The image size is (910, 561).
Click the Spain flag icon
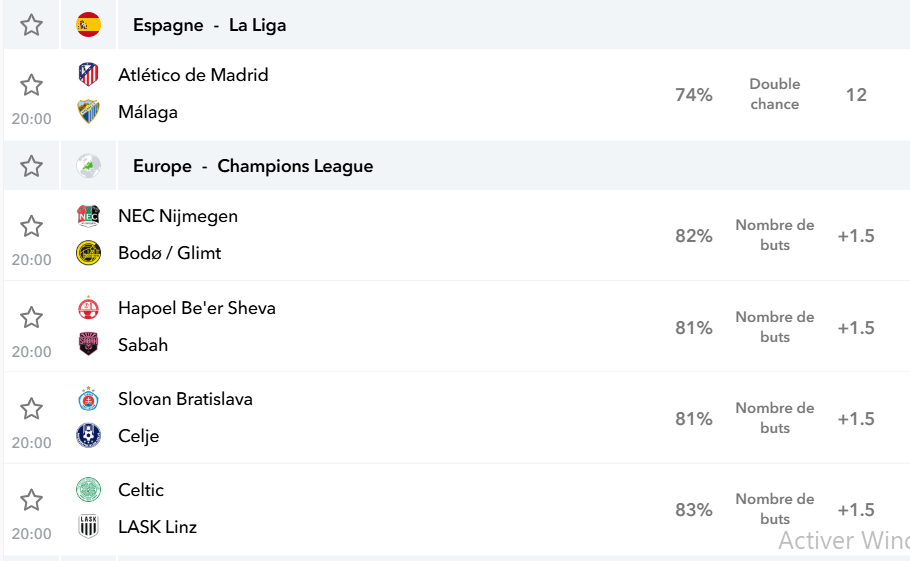tap(88, 25)
